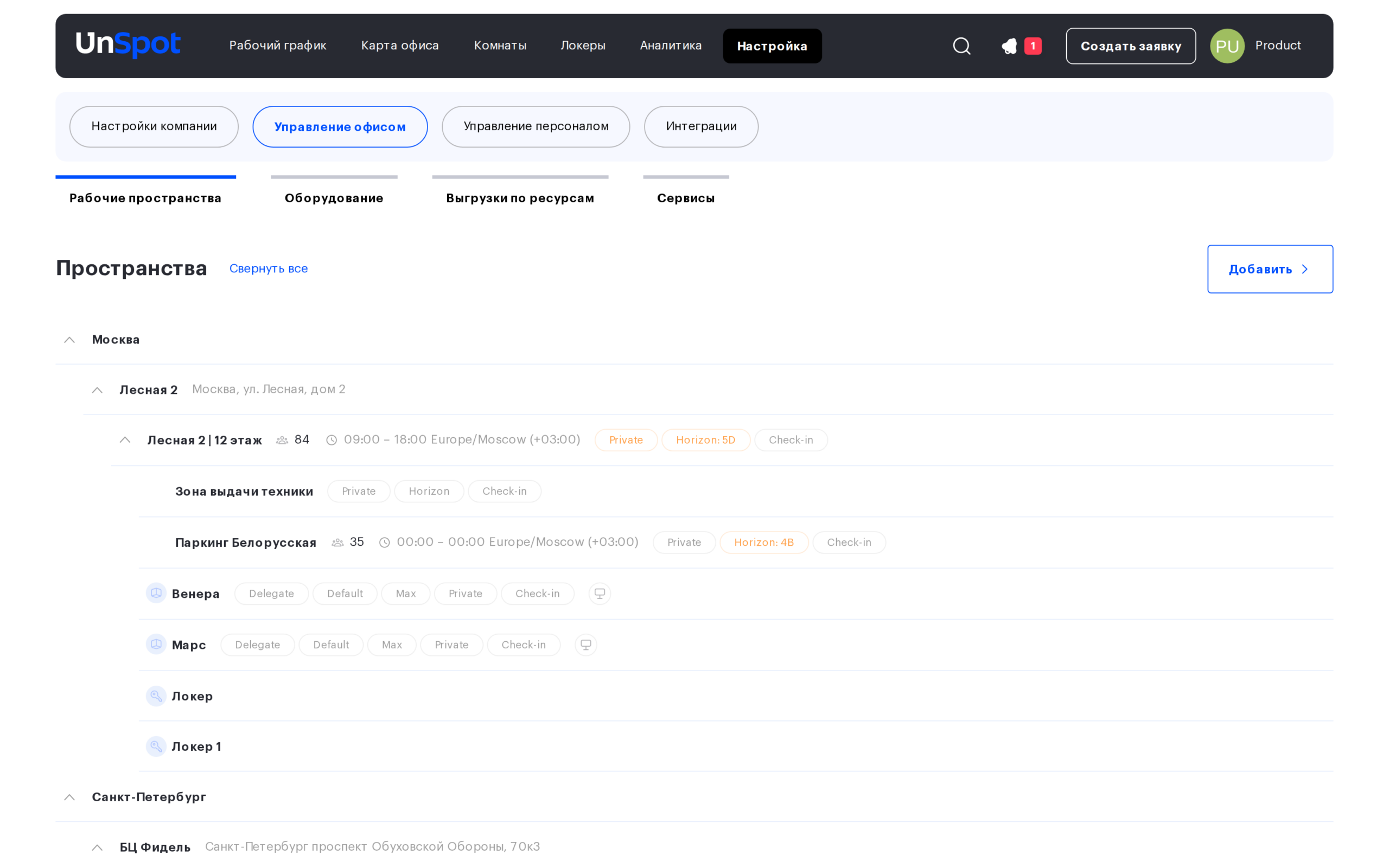Select the Управление офисом section
The width and height of the screenshot is (1389, 868).
coord(340,126)
